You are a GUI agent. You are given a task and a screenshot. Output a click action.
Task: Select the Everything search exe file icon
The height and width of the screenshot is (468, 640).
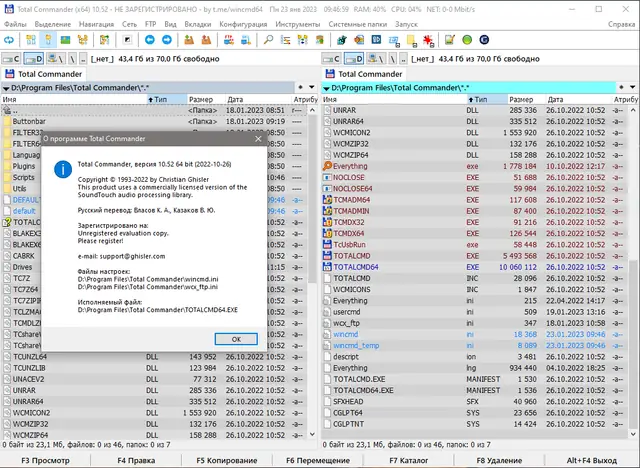point(327,165)
